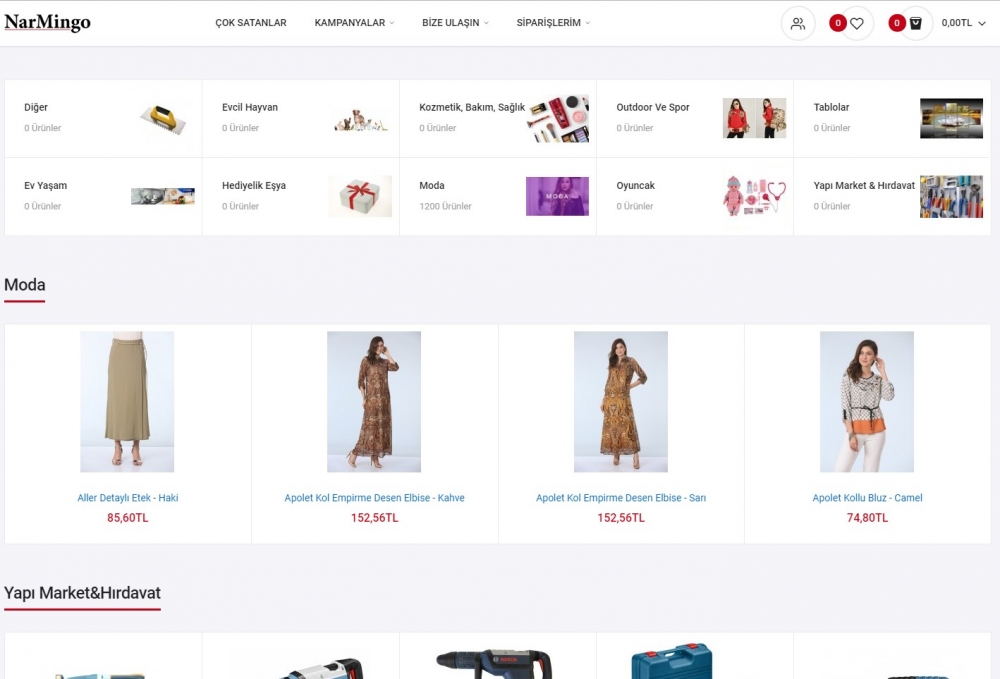Click the Yapı Market&Hırdavat section heading

(x=82, y=593)
